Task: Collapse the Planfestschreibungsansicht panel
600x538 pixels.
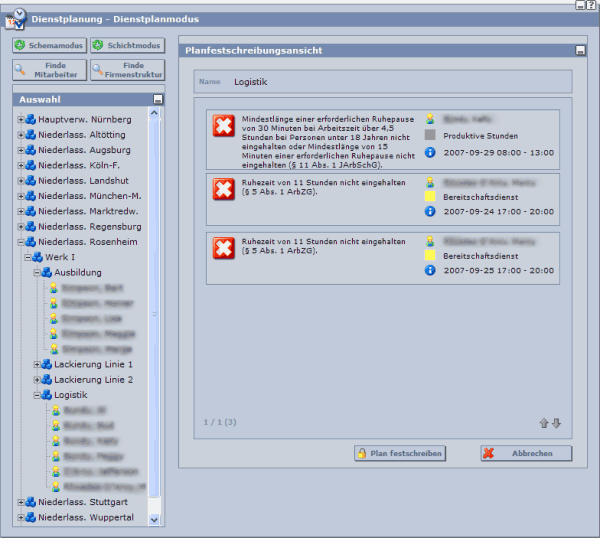Action: (580, 51)
